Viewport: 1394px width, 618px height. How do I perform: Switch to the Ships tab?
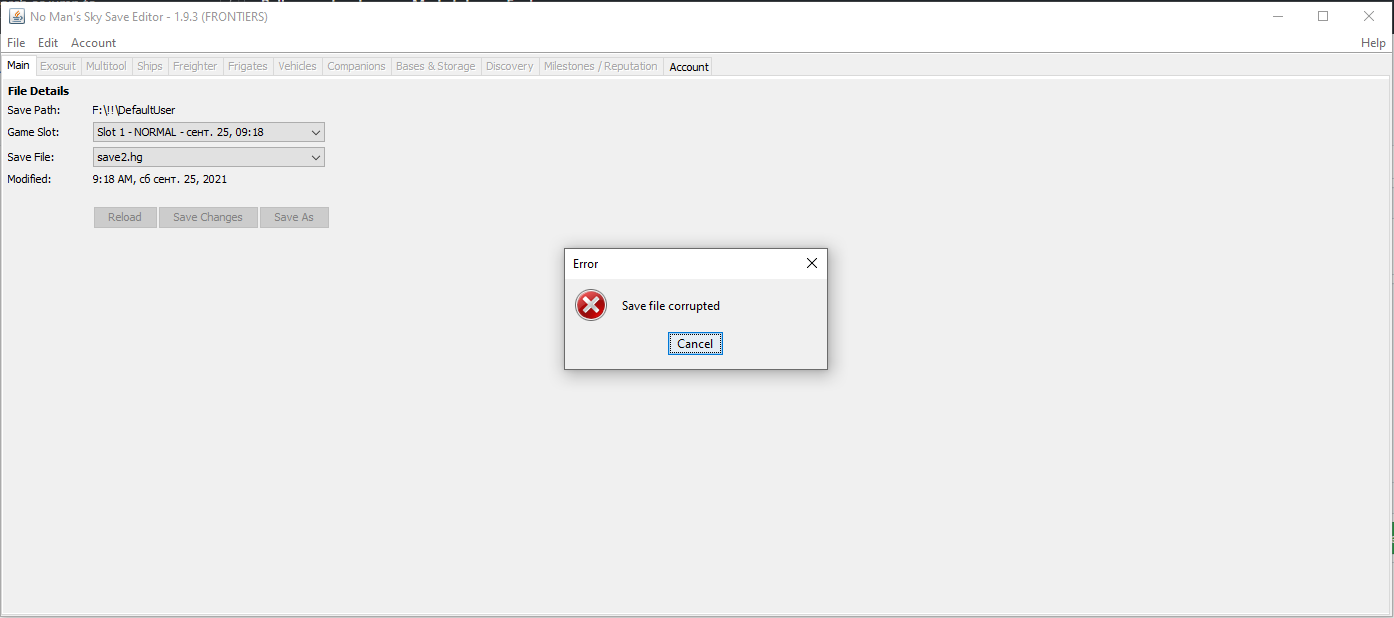pos(149,66)
